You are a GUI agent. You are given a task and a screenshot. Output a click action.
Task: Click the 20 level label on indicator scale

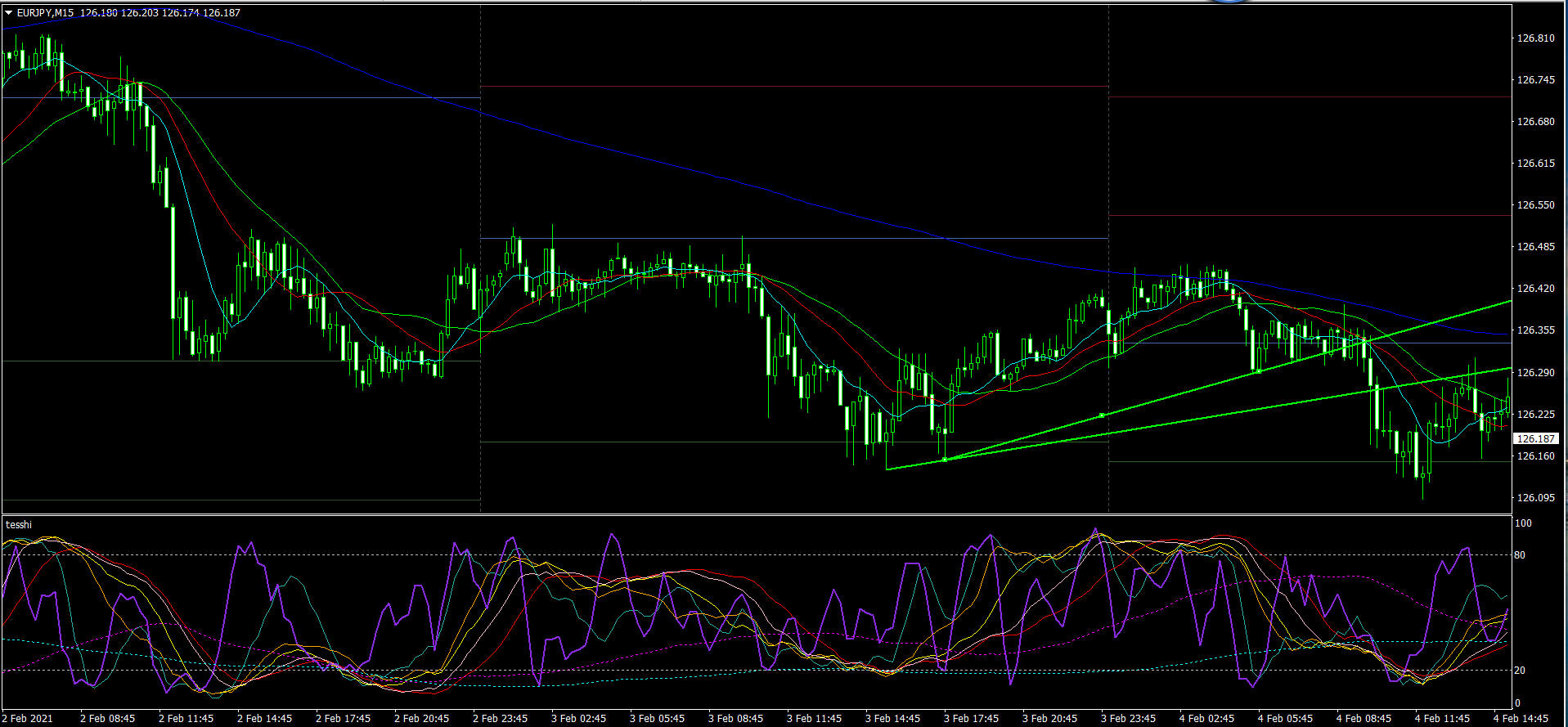tap(1520, 671)
